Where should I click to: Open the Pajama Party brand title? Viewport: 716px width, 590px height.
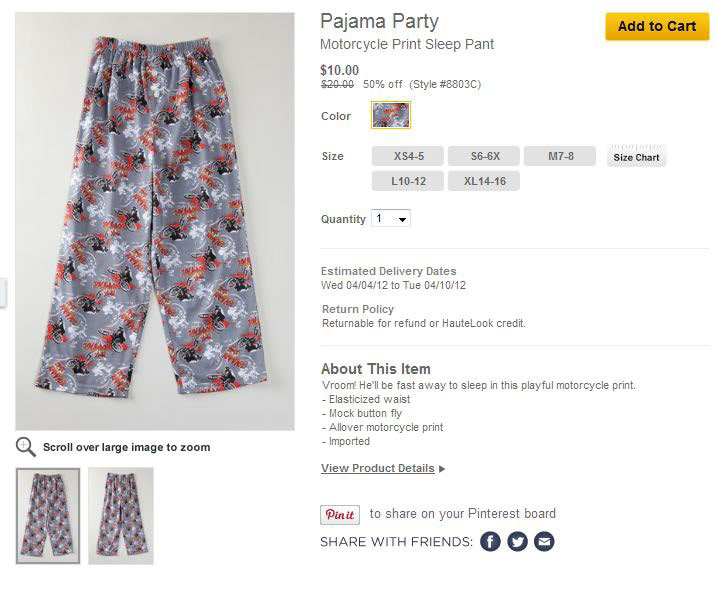click(379, 21)
